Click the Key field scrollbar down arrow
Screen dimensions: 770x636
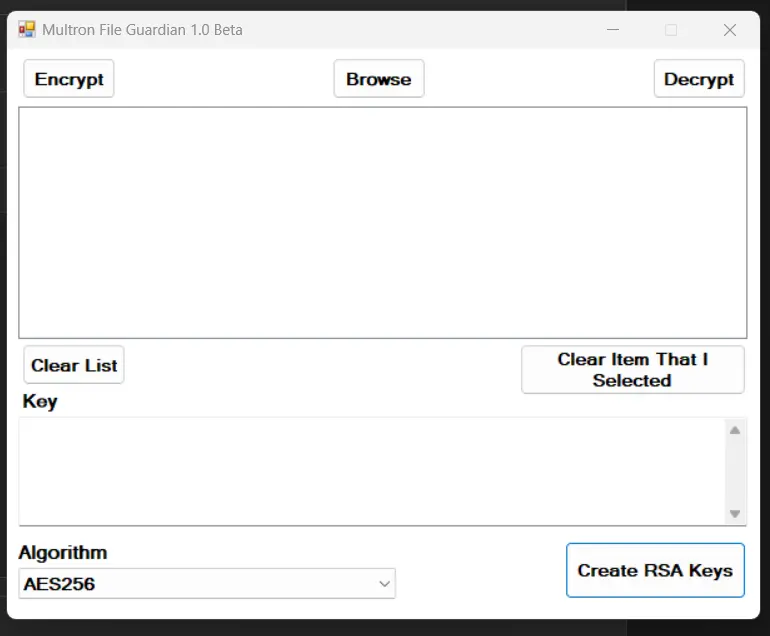pyautogui.click(x=735, y=514)
